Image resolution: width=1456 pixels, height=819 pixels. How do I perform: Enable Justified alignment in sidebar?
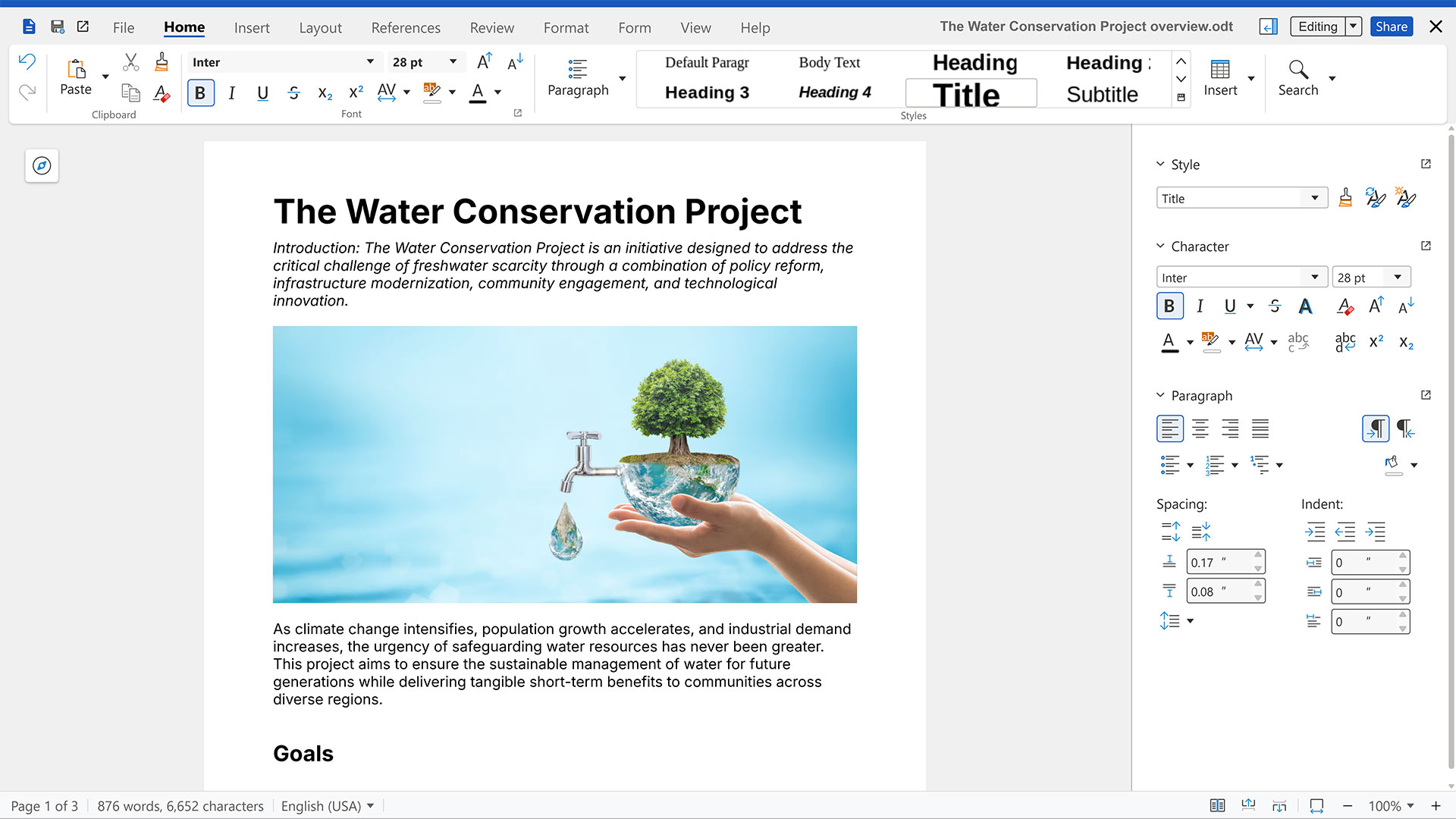click(x=1260, y=428)
